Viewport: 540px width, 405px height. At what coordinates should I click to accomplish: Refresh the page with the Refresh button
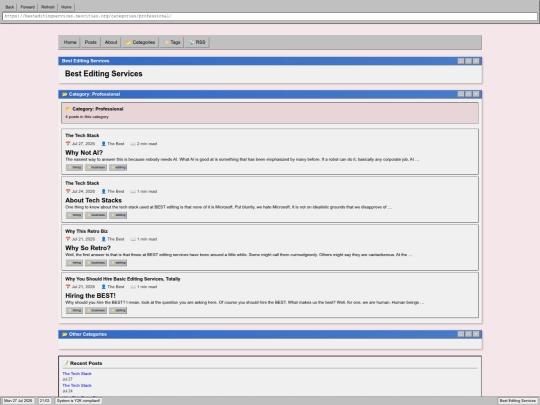[x=48, y=7]
